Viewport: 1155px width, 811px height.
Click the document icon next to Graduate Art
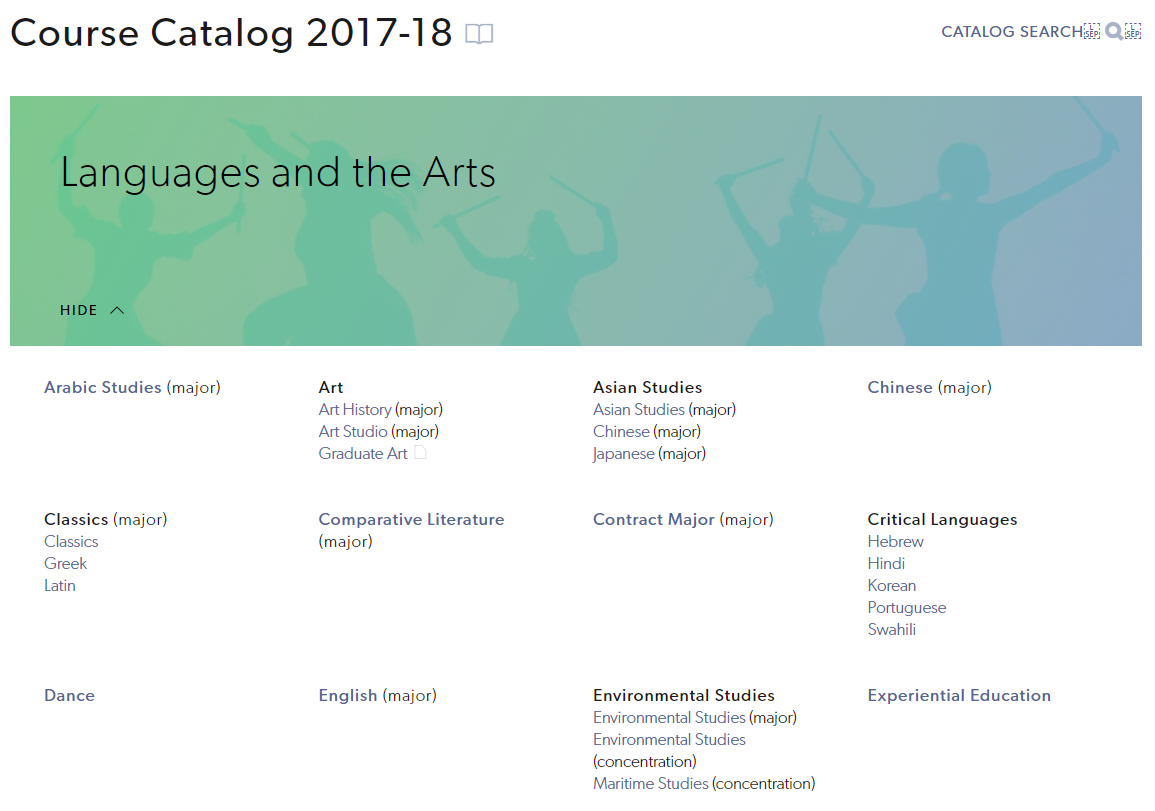420,452
